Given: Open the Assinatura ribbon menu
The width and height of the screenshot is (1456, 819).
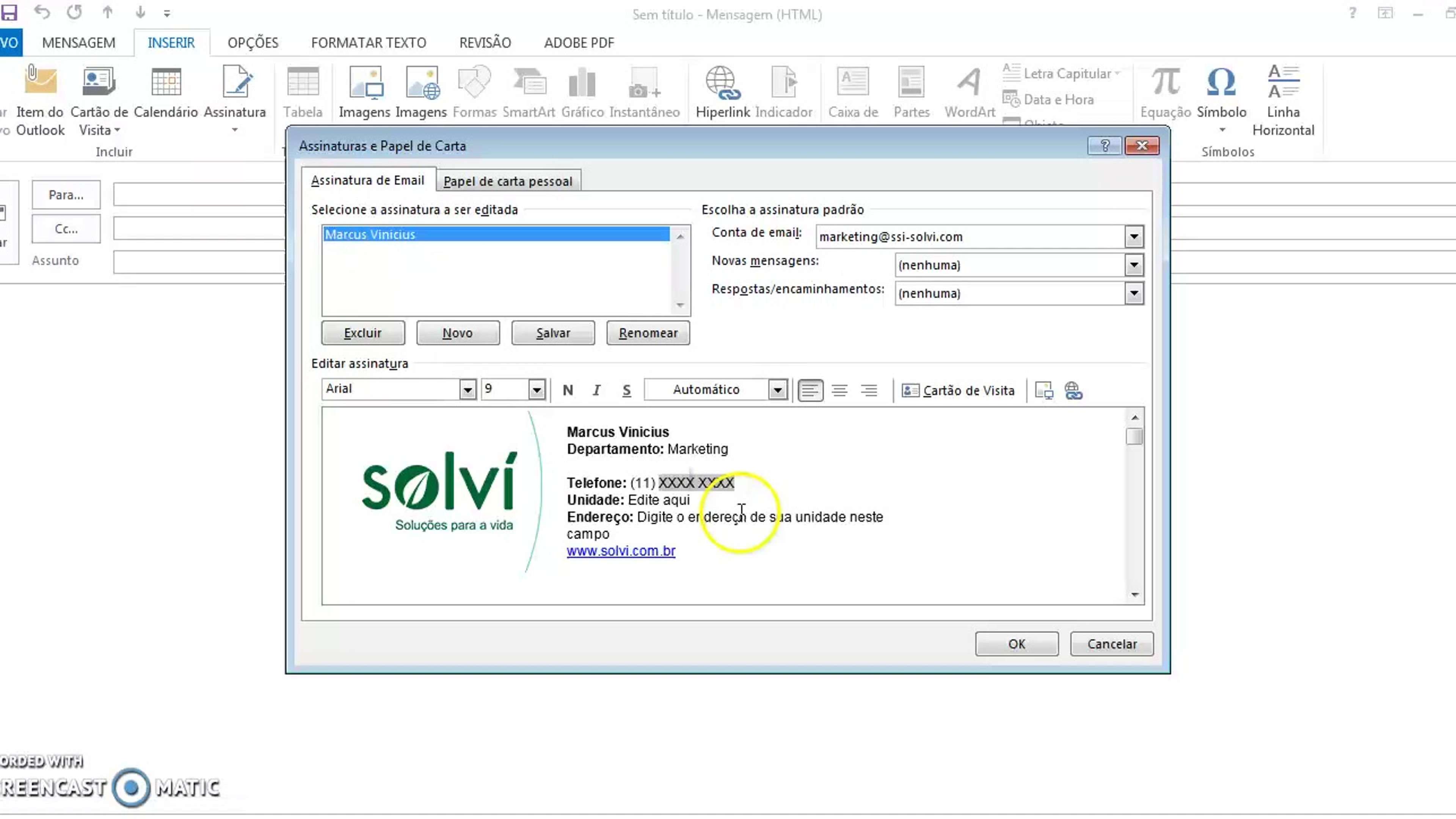Looking at the screenshot, I should [235, 100].
